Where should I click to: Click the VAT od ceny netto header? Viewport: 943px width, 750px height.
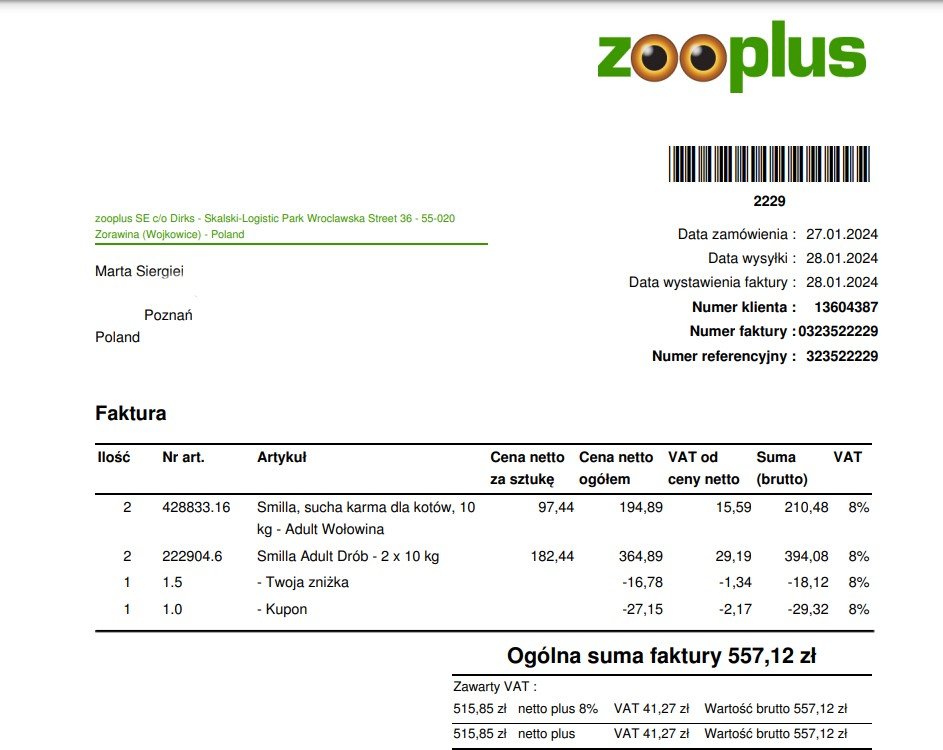tap(704, 468)
